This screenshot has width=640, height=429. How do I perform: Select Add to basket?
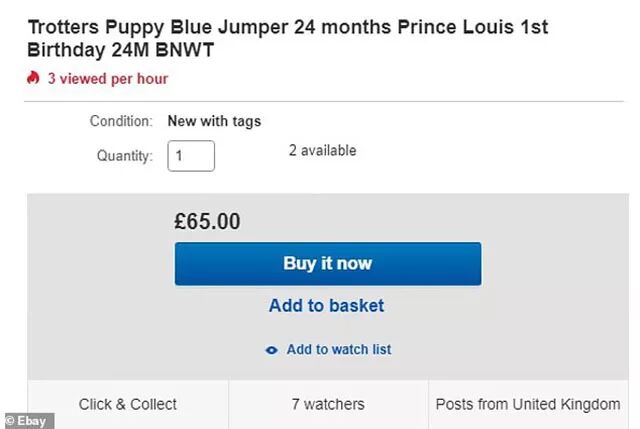pyautogui.click(x=326, y=306)
